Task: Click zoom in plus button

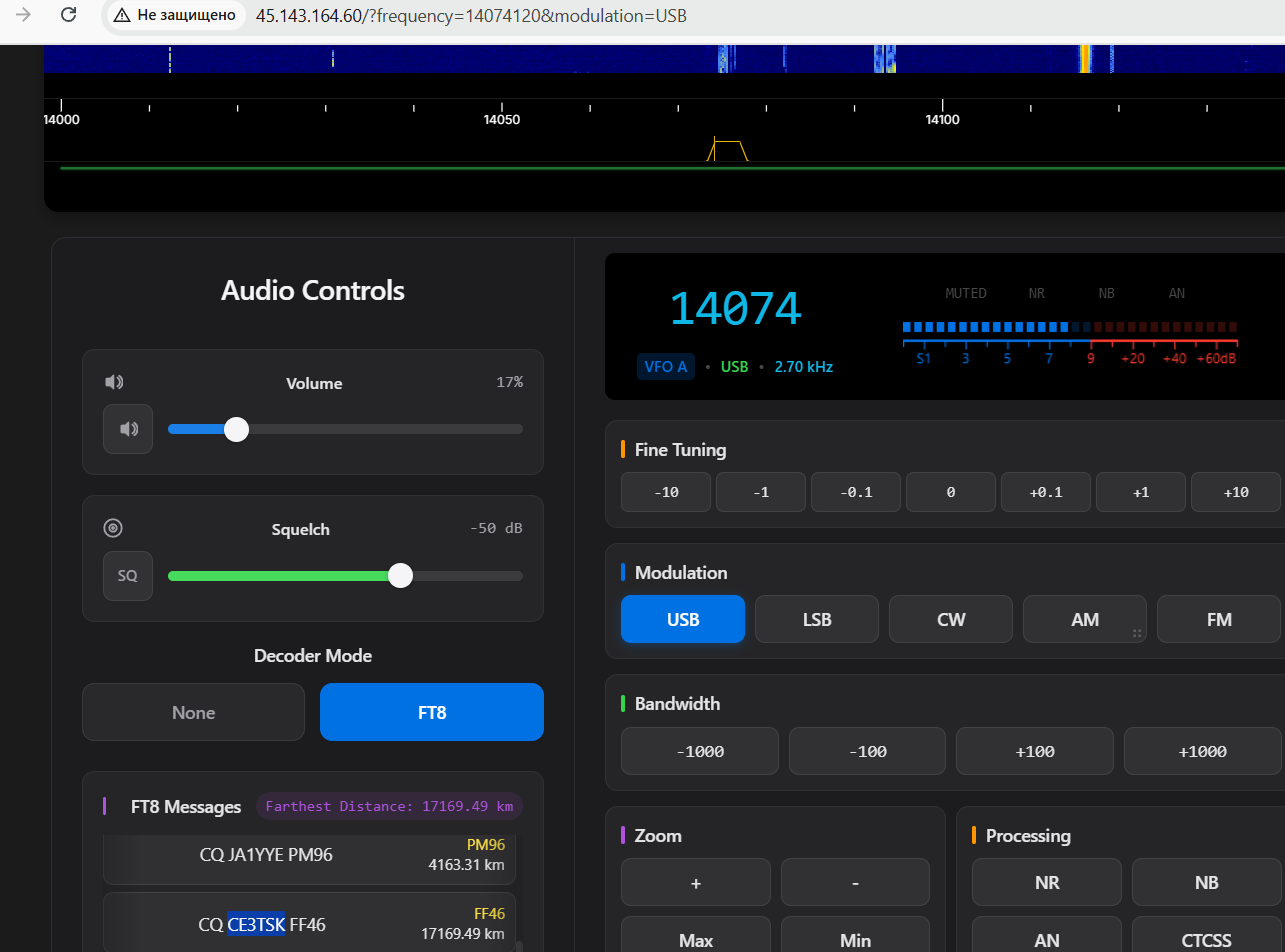Action: point(696,883)
